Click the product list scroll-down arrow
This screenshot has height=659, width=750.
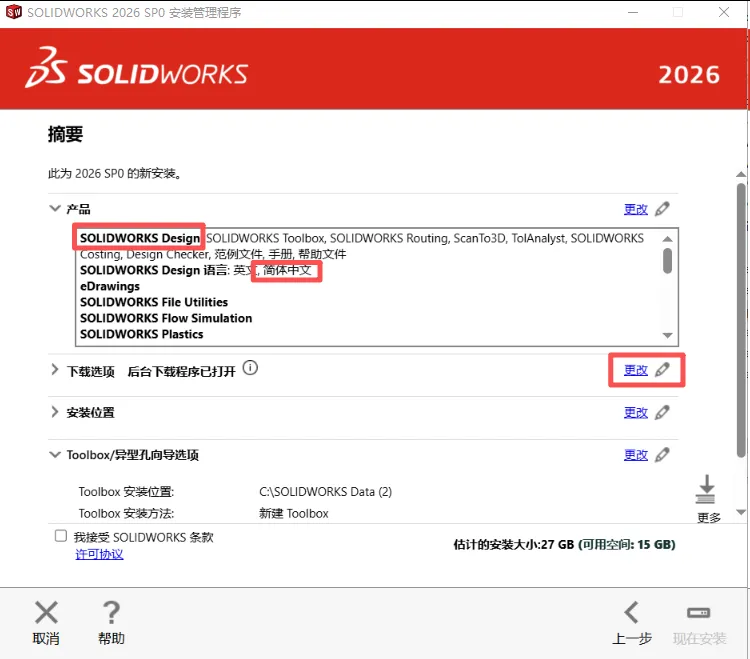click(x=668, y=335)
